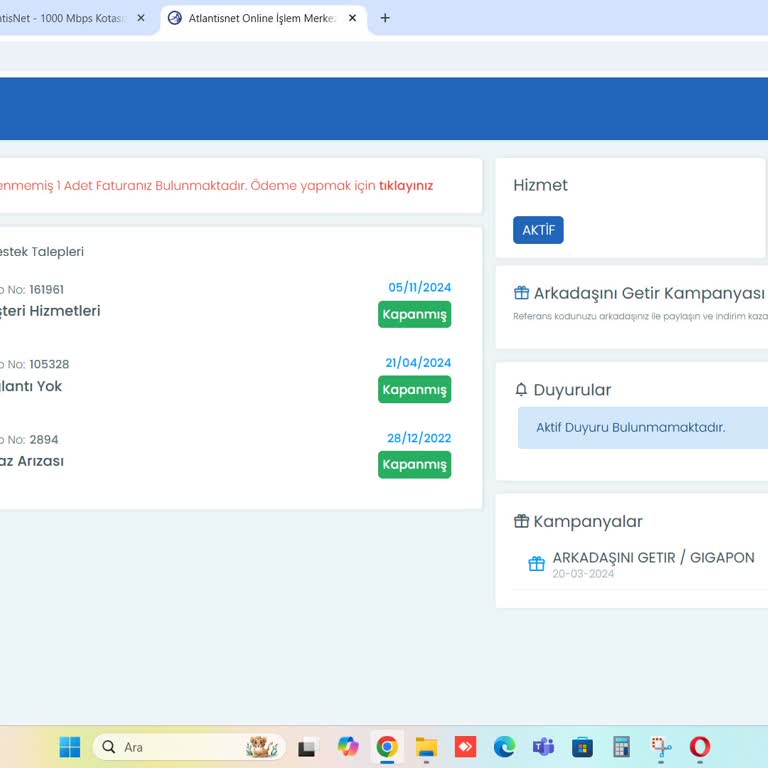Open the ARKADAŞINI GETIR / GIGAPON campaign
Viewport: 768px width, 768px height.
(653, 558)
